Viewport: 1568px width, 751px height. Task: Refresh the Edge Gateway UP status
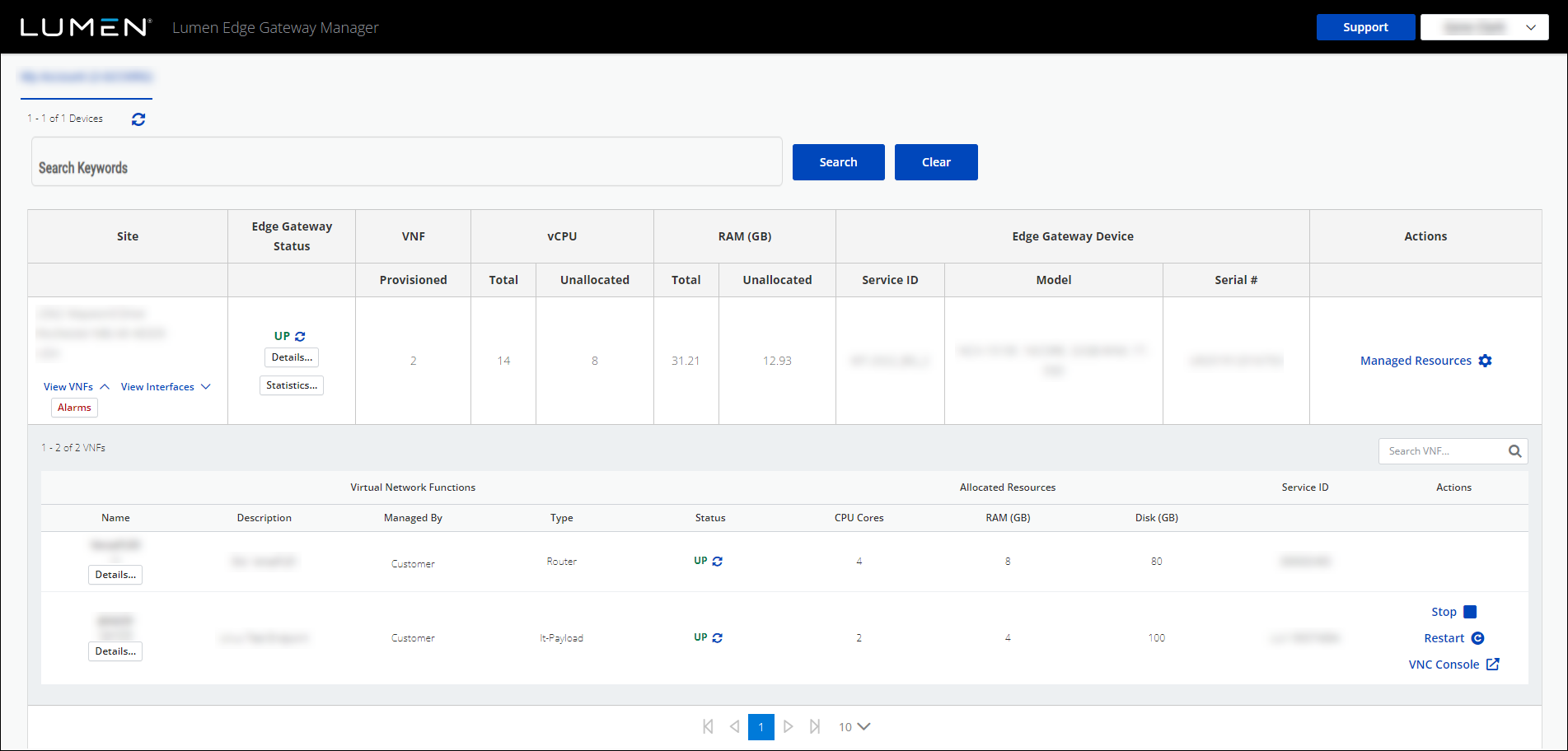[300, 335]
